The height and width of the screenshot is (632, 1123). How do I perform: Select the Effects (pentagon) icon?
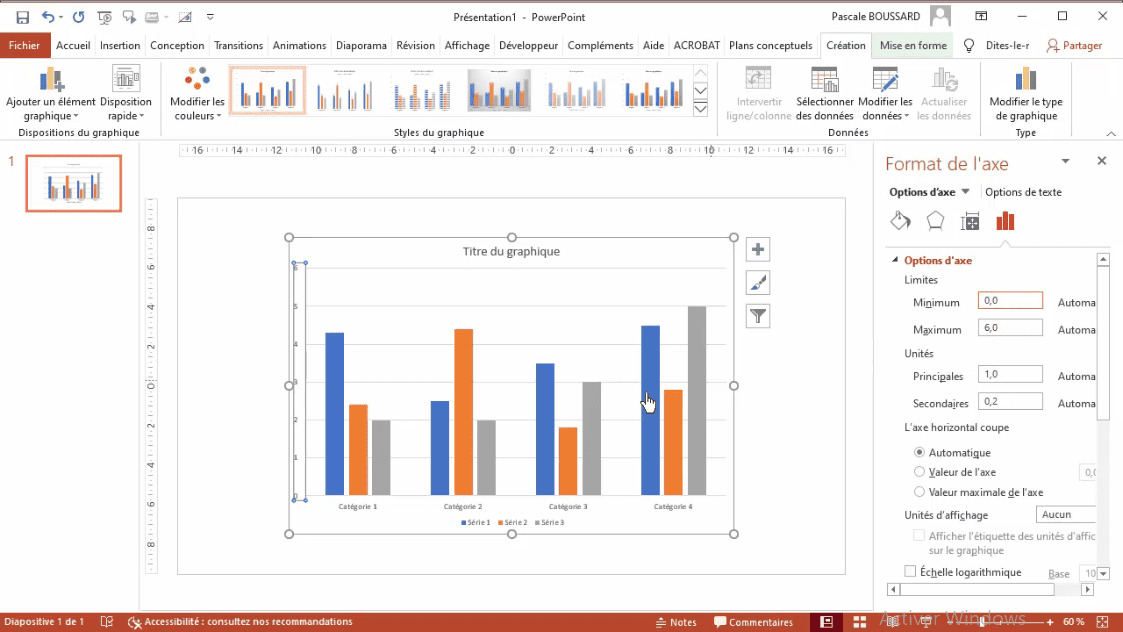(934, 220)
